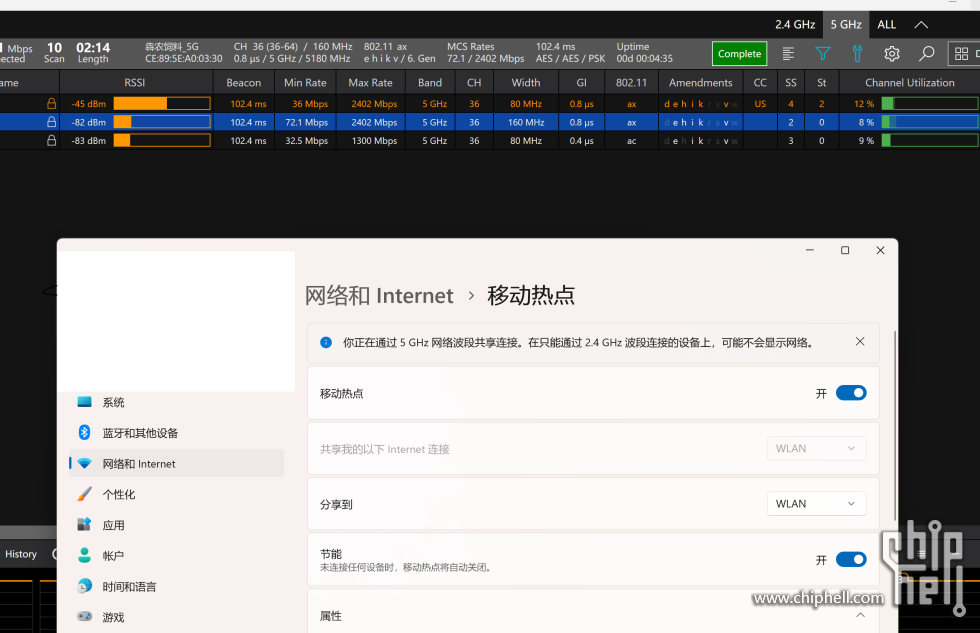Image resolution: width=980 pixels, height=633 pixels.
Task: Click the 160 MHz width cell
Action: pyautogui.click(x=526, y=122)
